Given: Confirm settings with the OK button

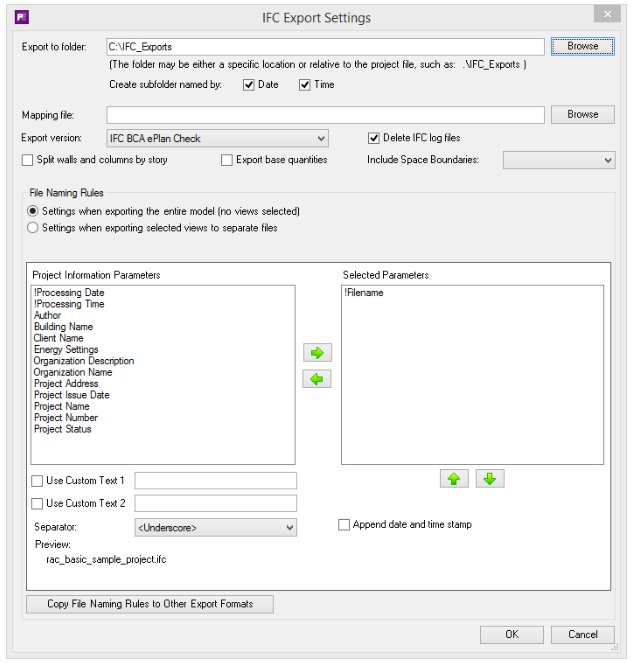Looking at the screenshot, I should [x=512, y=634].
